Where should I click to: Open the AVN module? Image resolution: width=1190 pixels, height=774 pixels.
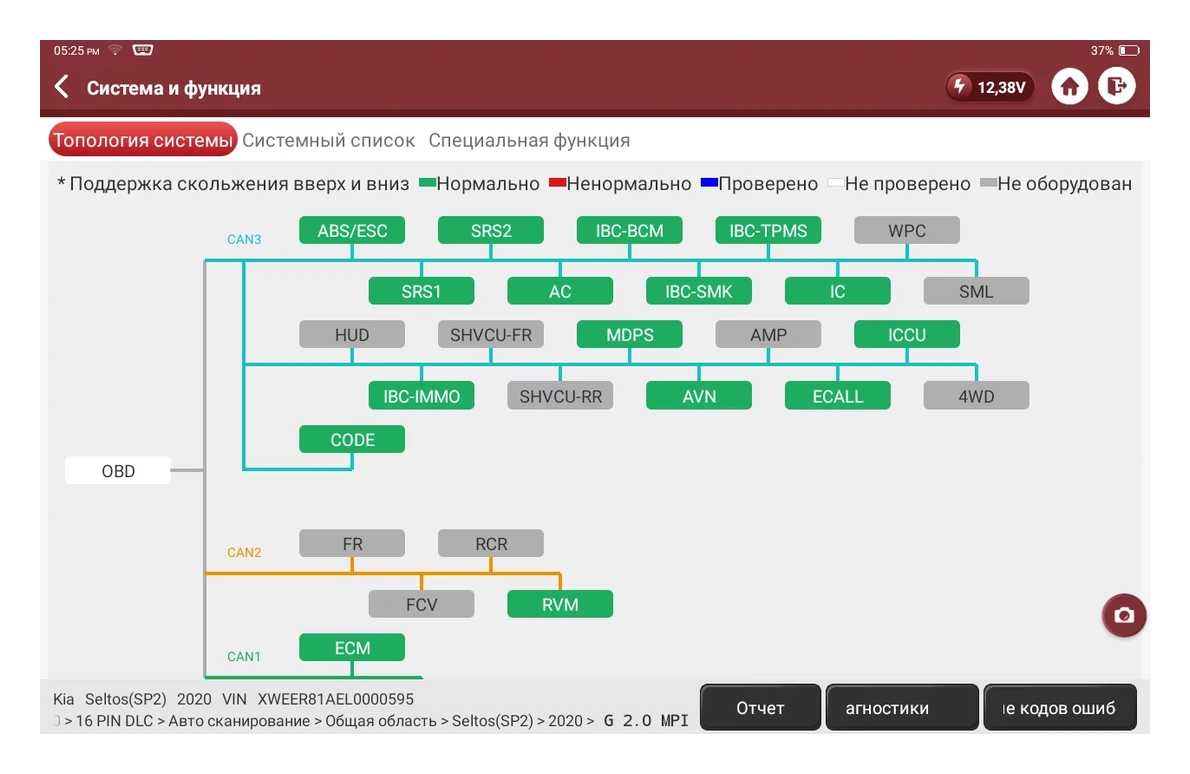699,395
